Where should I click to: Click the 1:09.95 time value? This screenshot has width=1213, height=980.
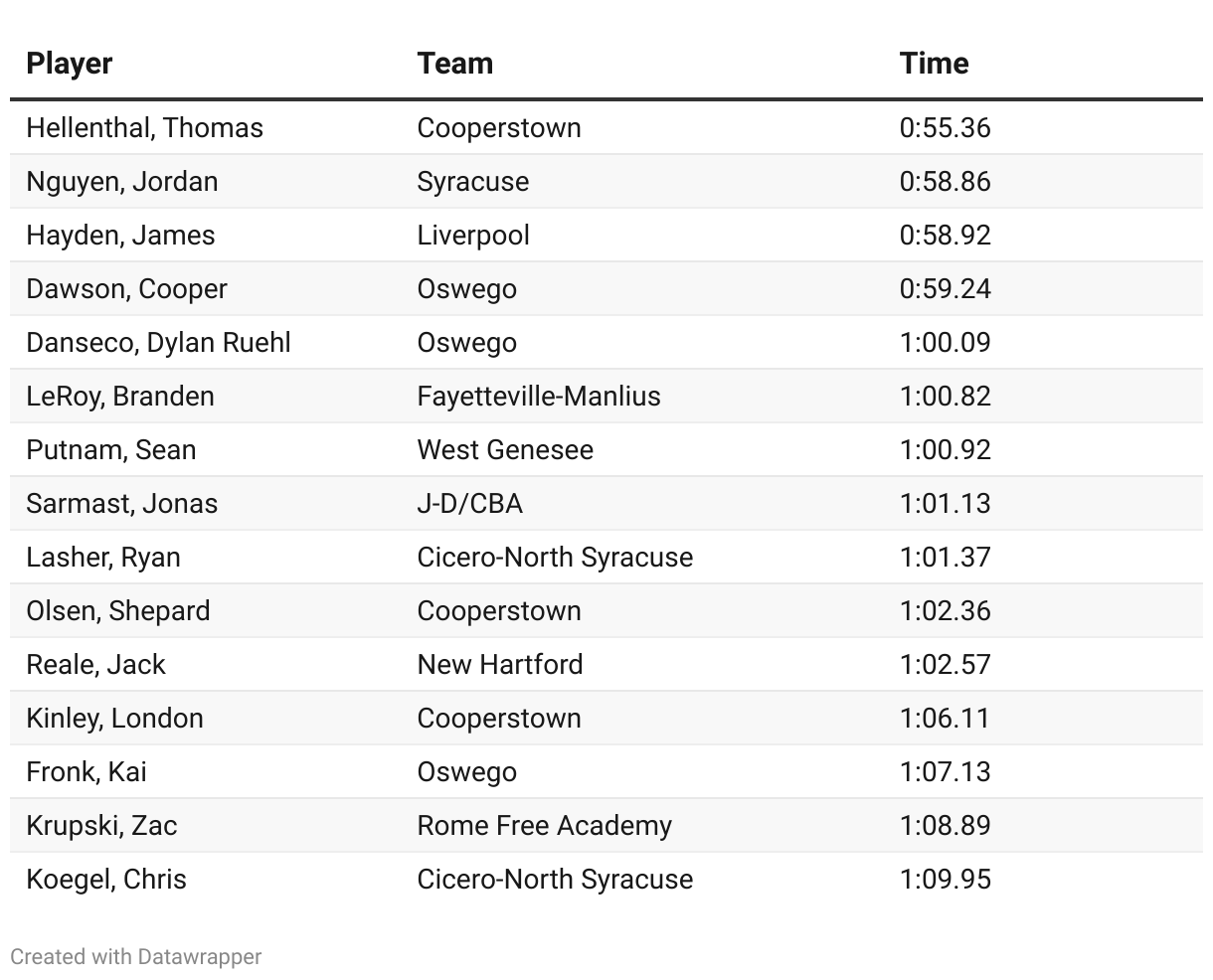946,880
